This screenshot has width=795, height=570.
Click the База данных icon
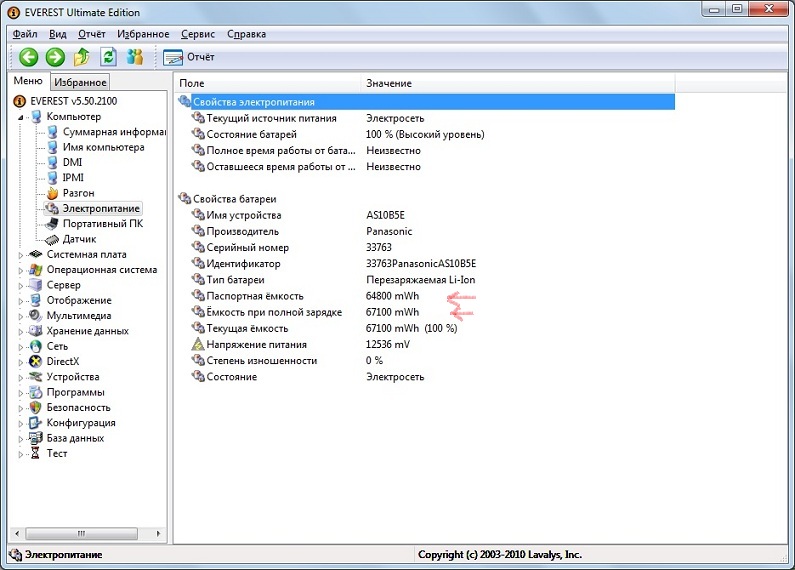pyautogui.click(x=35, y=438)
